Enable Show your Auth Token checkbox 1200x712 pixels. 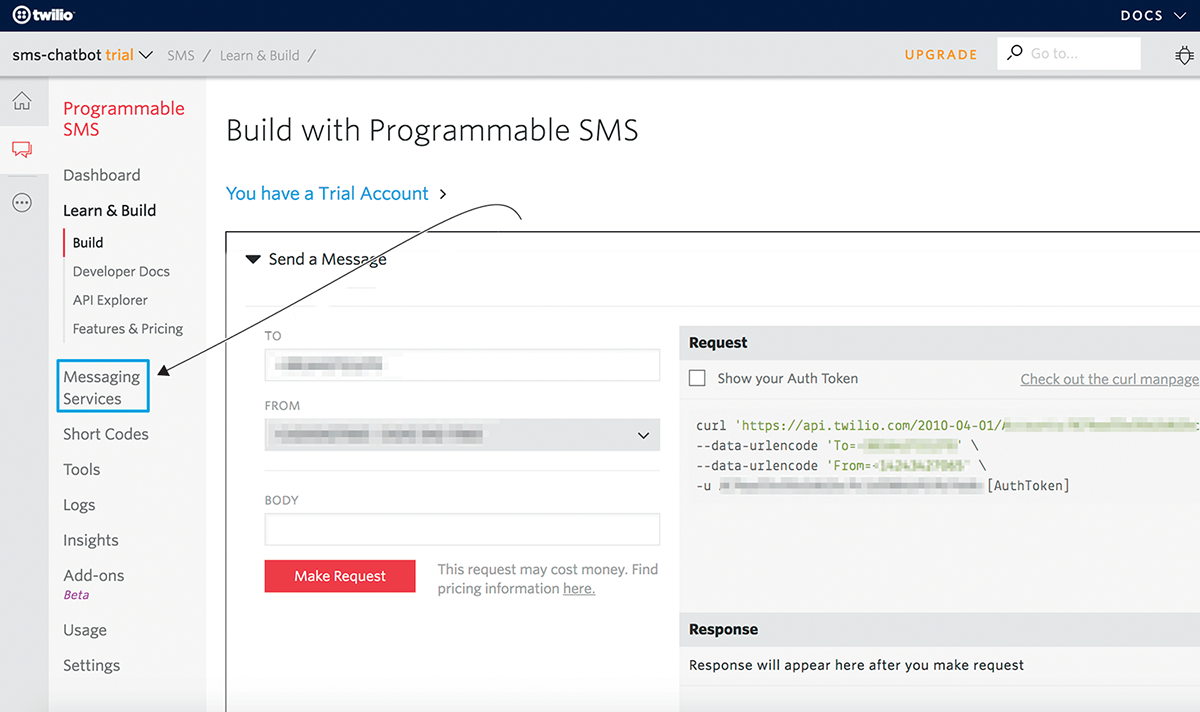point(697,378)
